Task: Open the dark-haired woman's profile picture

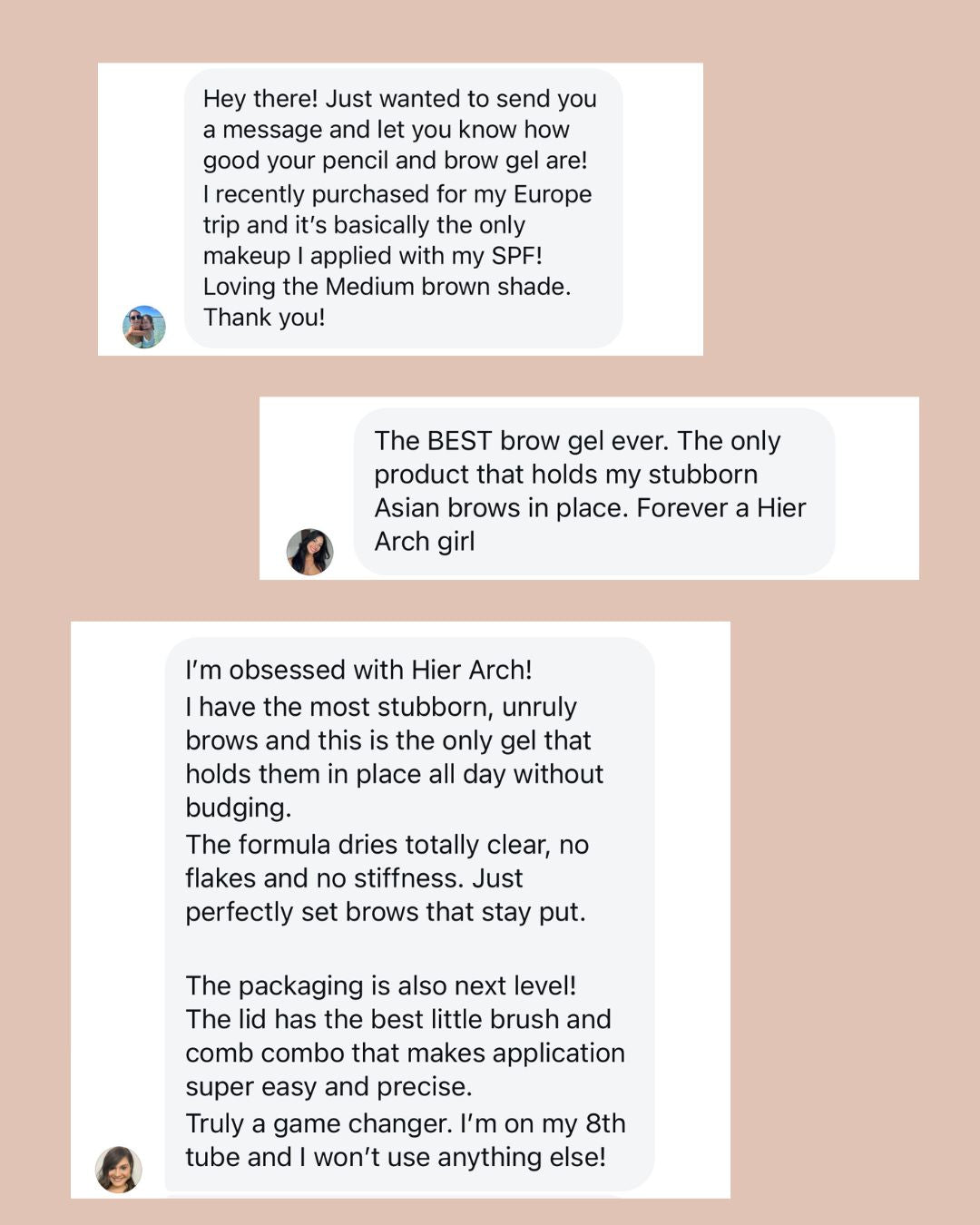Action: click(x=309, y=552)
